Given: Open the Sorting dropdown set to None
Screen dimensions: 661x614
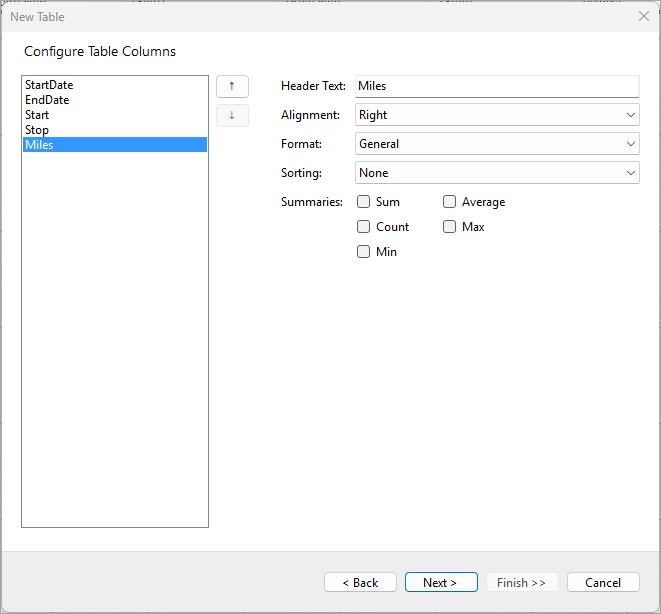Looking at the screenshot, I should tap(497, 173).
